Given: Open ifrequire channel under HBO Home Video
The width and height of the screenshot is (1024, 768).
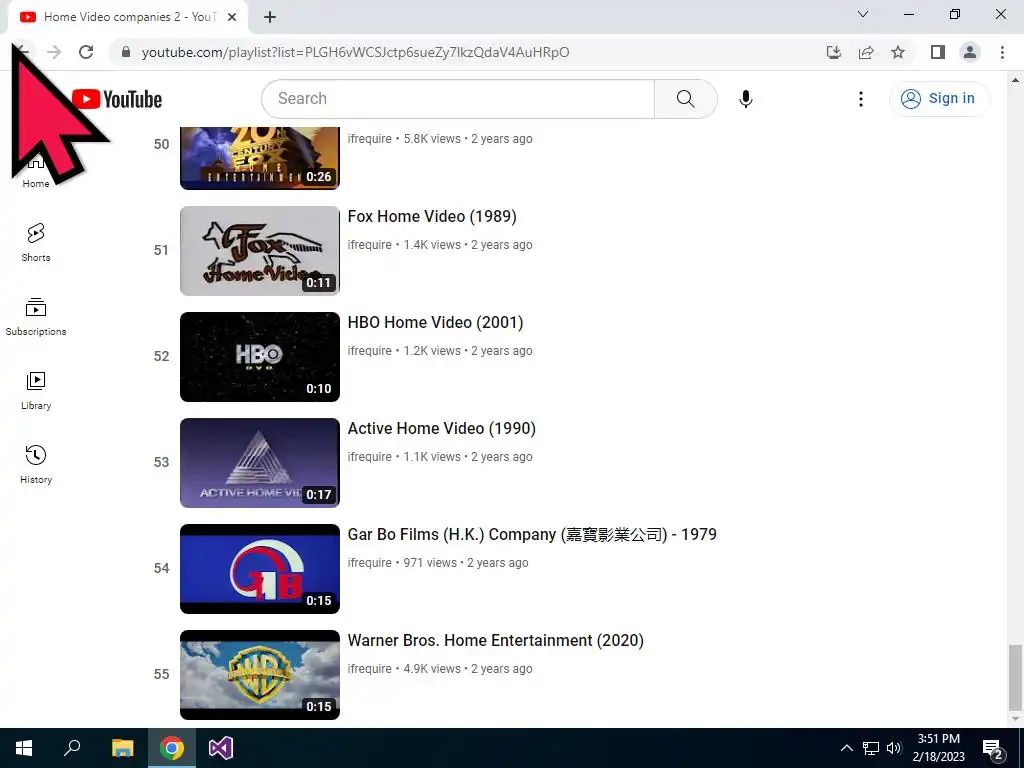Looking at the screenshot, I should coord(369,351).
